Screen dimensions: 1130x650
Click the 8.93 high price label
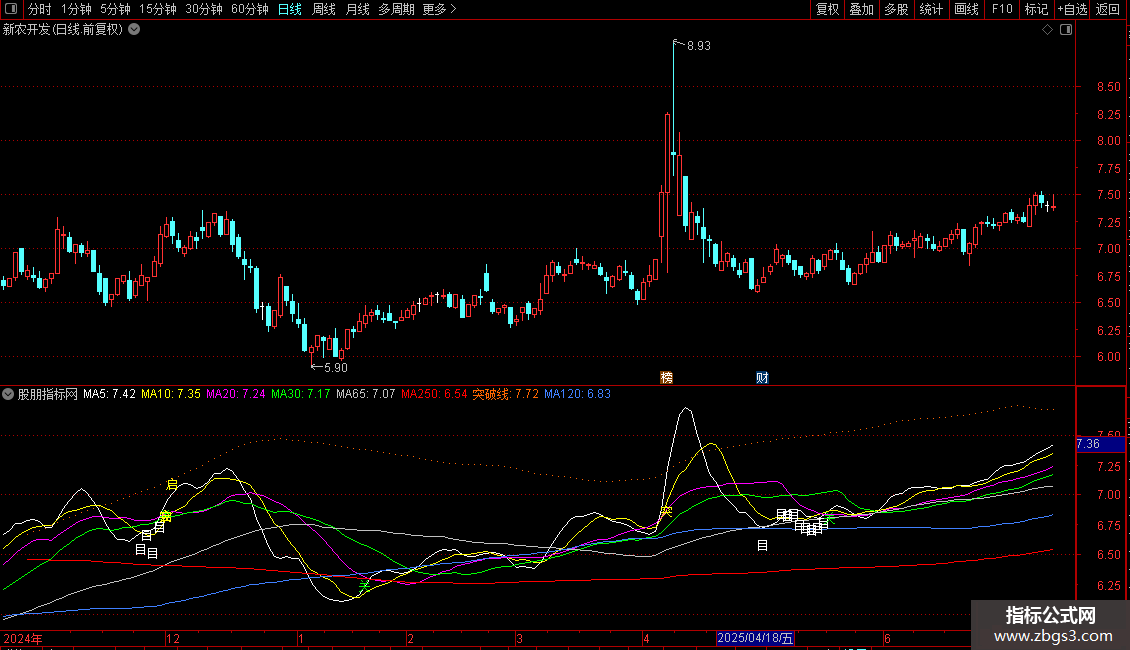pos(698,45)
